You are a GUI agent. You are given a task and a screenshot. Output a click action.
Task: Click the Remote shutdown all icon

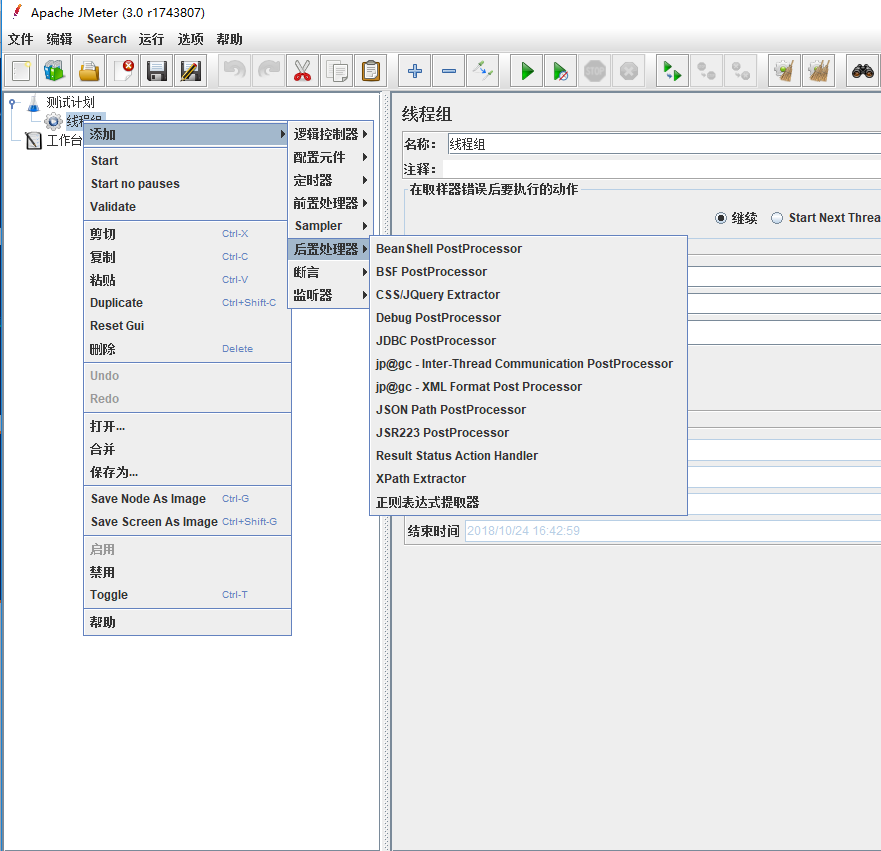coord(740,71)
